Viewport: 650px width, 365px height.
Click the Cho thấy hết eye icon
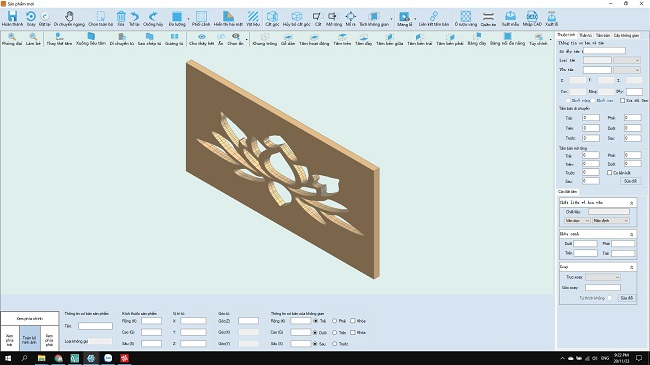(x=201, y=39)
